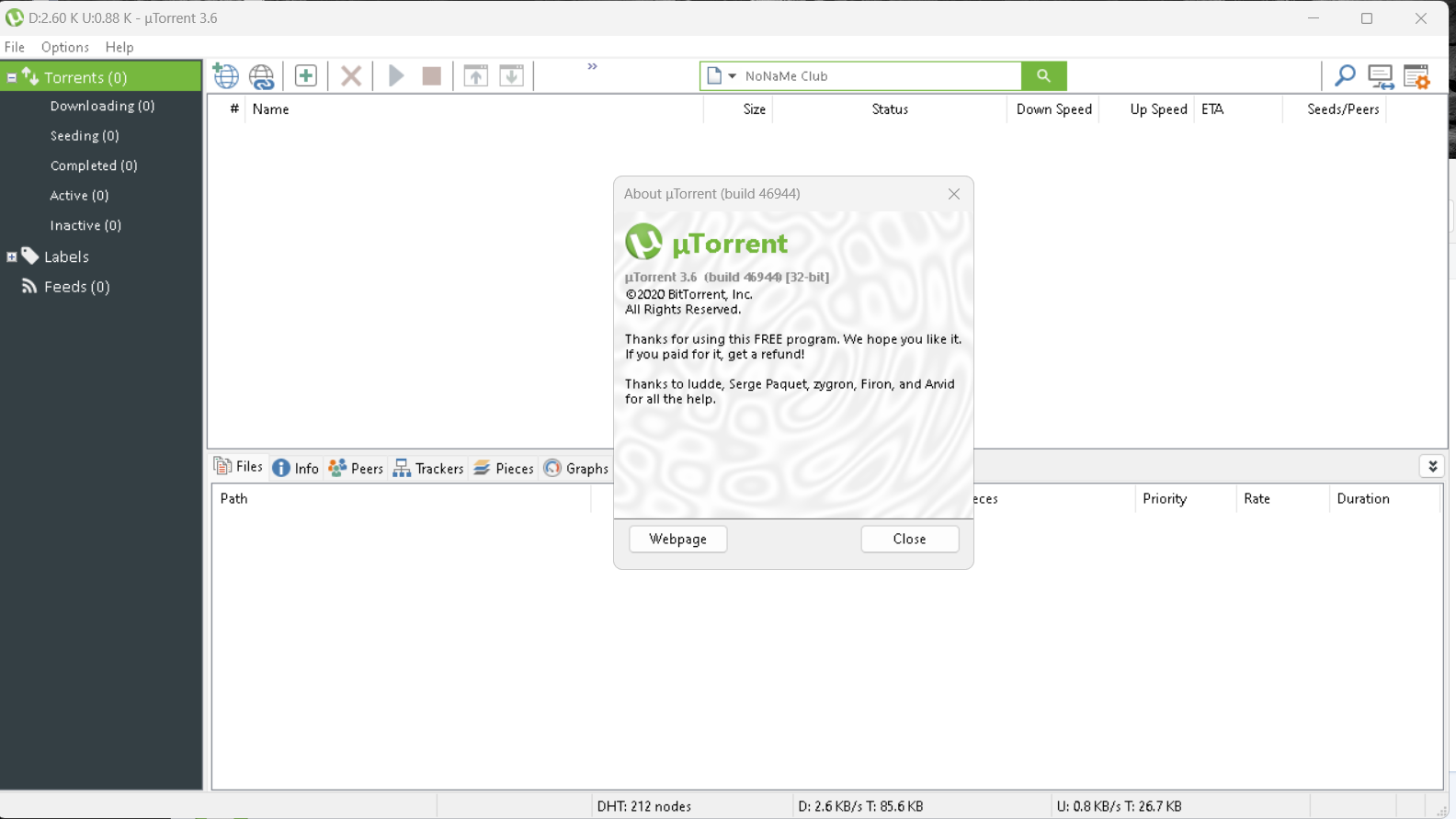The height and width of the screenshot is (819, 1456).
Task: Select Downloading (0) category
Action: click(102, 106)
